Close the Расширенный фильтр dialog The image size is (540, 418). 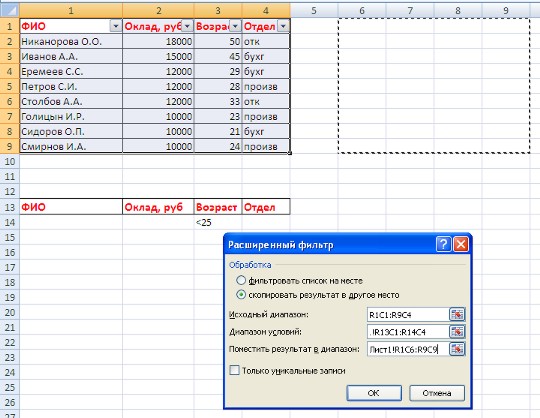(461, 244)
